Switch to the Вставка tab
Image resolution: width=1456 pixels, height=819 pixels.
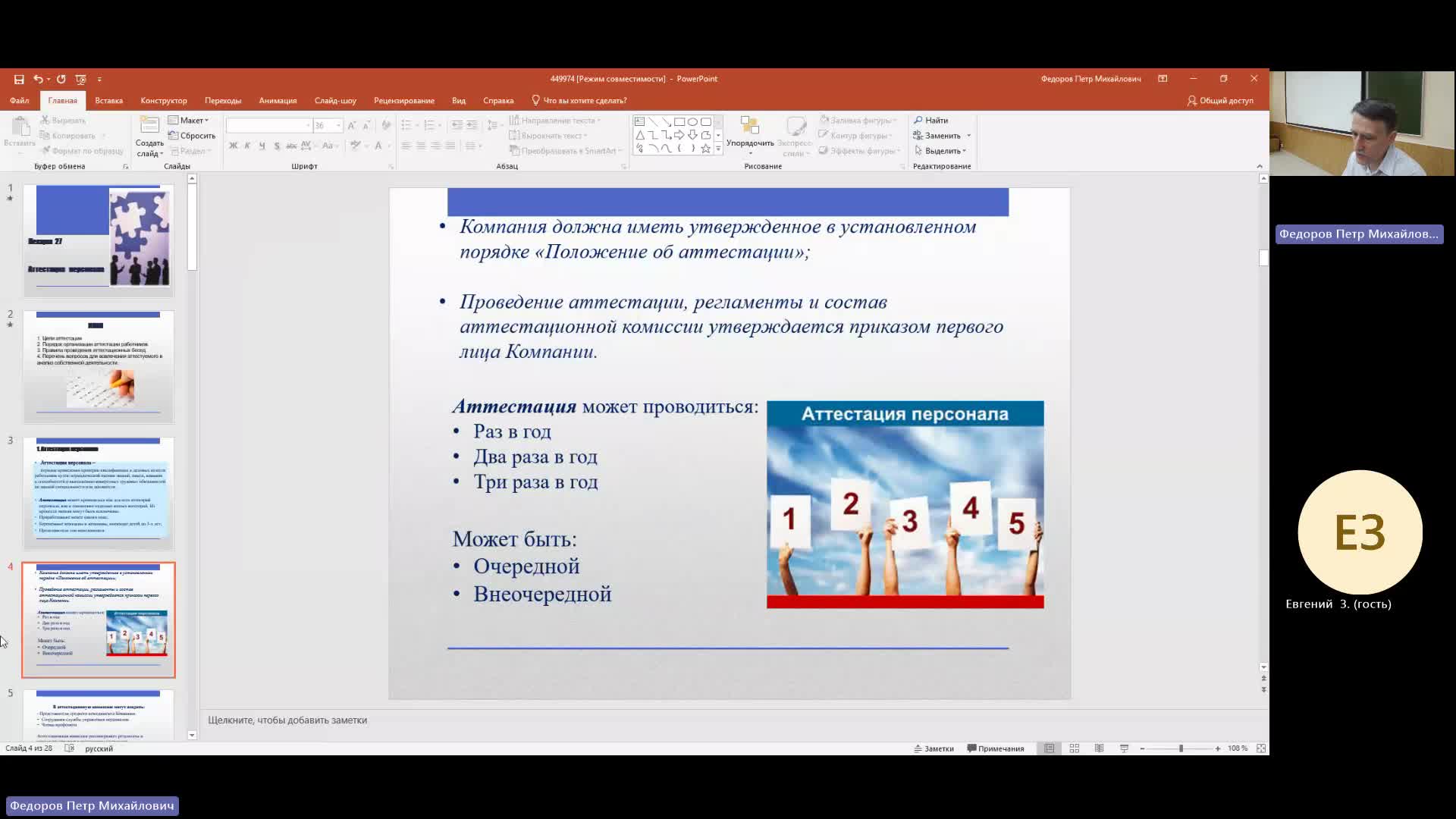click(108, 100)
